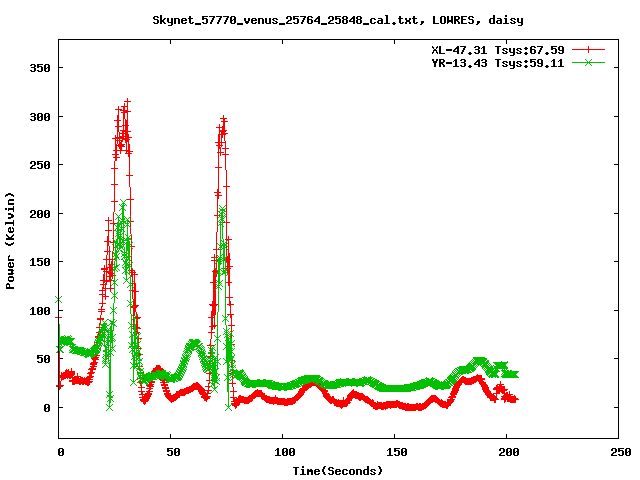
Task: Click the 100 y-axis tick label
Action: [x=40, y=311]
